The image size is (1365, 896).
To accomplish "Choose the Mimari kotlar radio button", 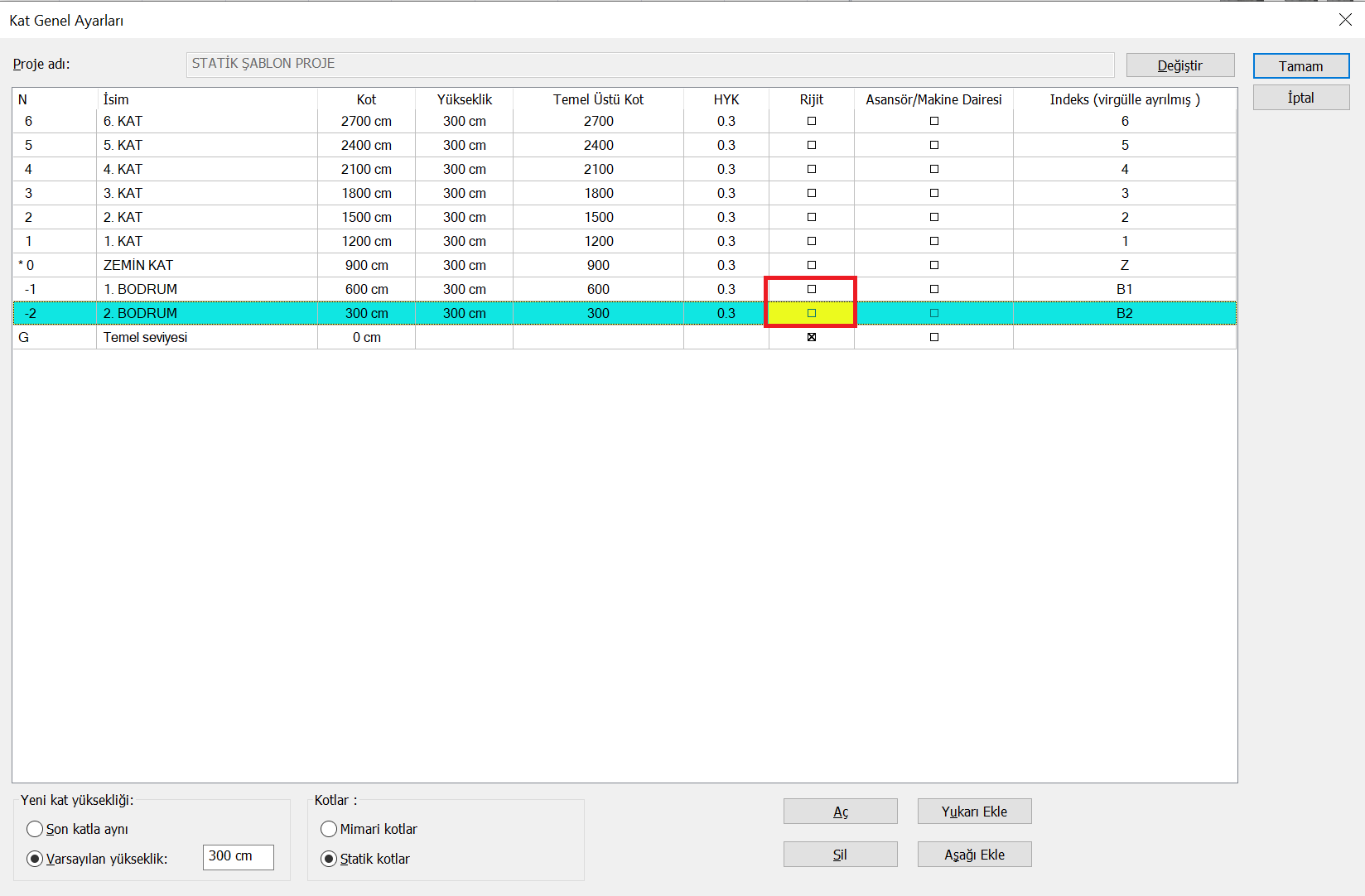I will click(329, 829).
